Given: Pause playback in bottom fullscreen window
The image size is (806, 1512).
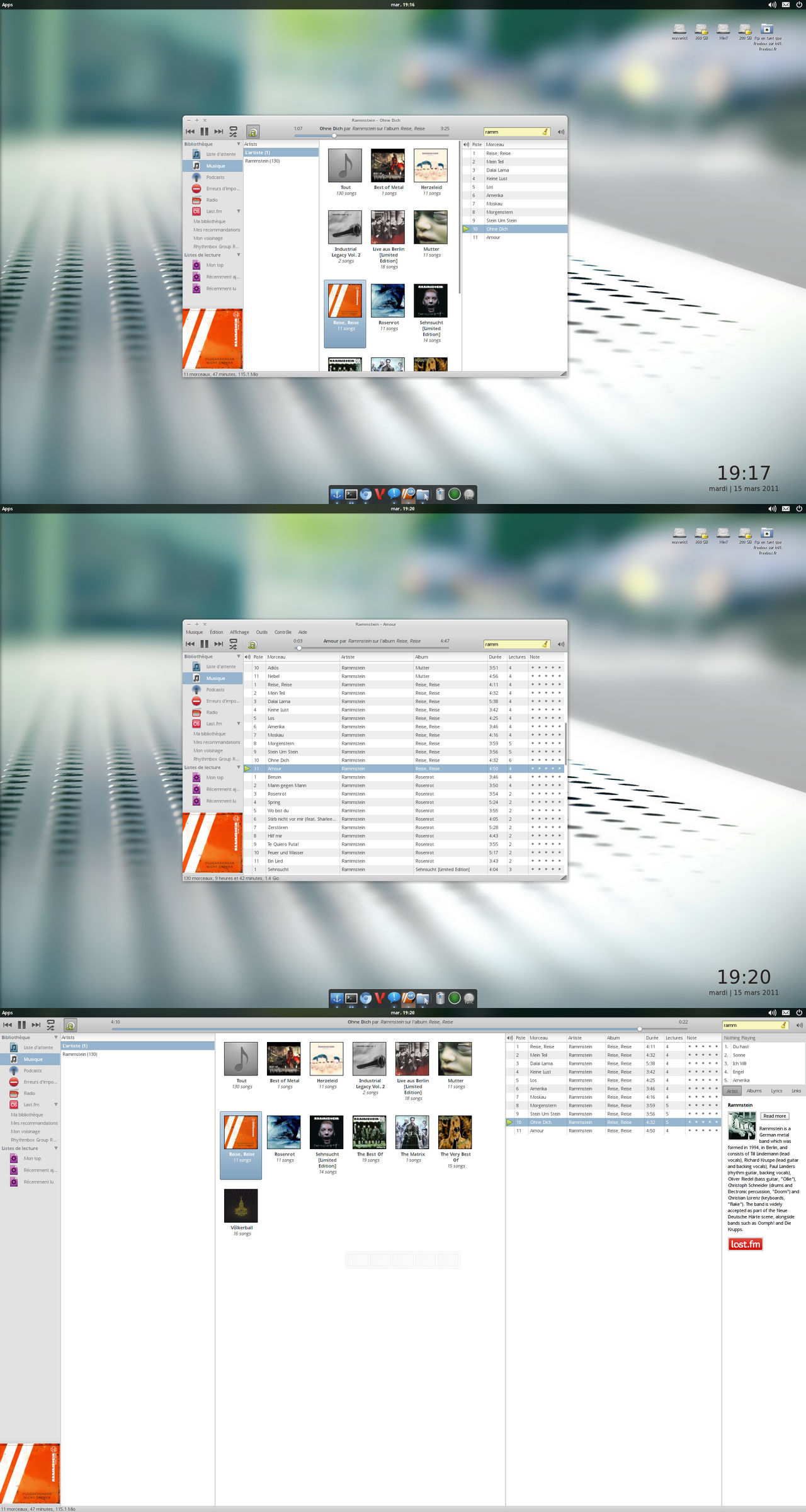Looking at the screenshot, I should [21, 1025].
